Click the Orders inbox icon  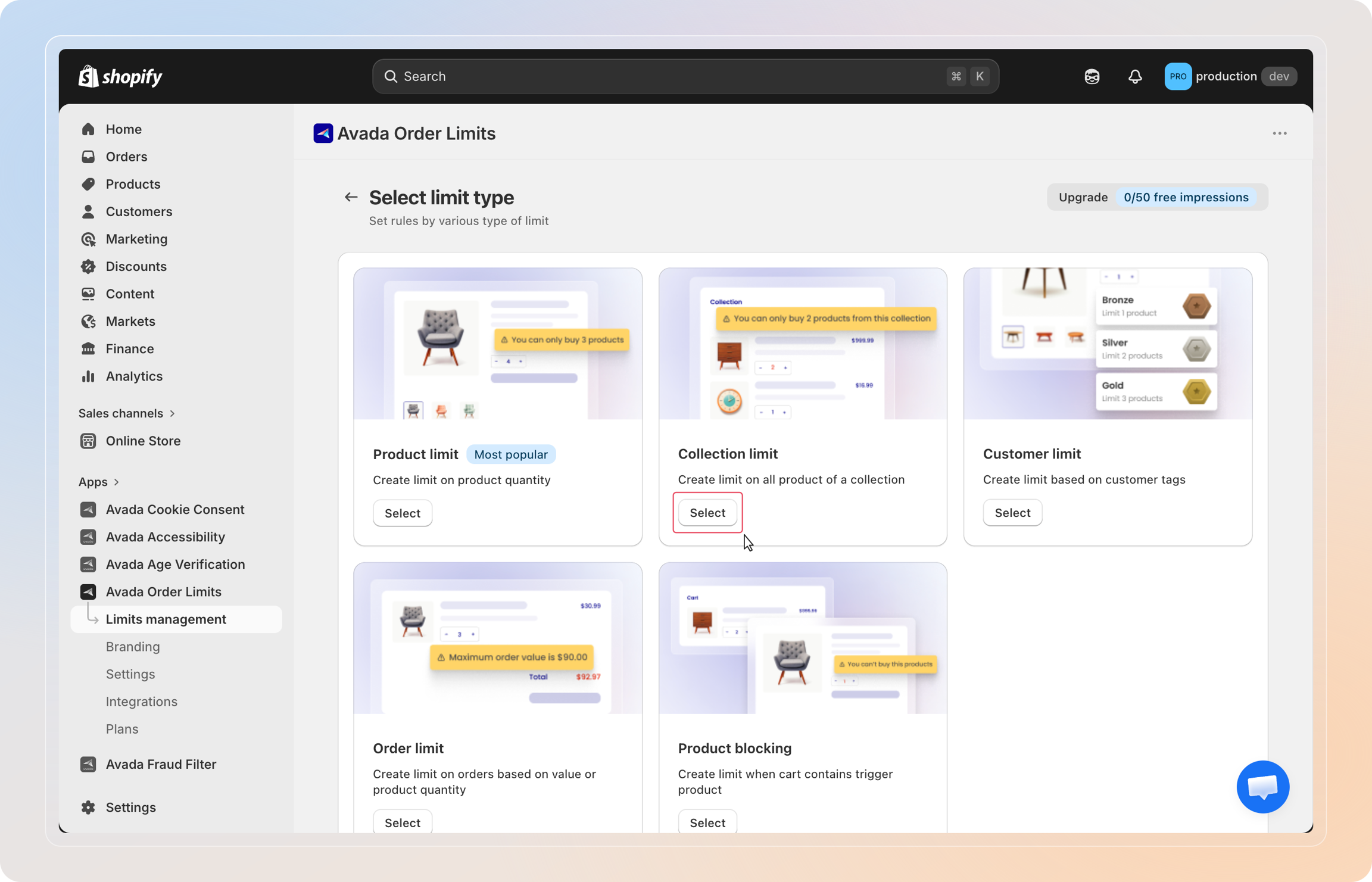point(88,157)
